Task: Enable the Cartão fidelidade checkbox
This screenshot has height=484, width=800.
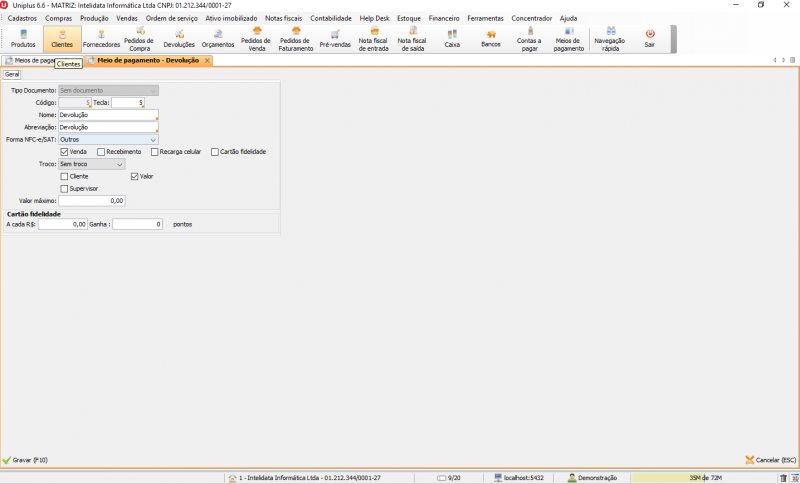Action: pos(215,152)
